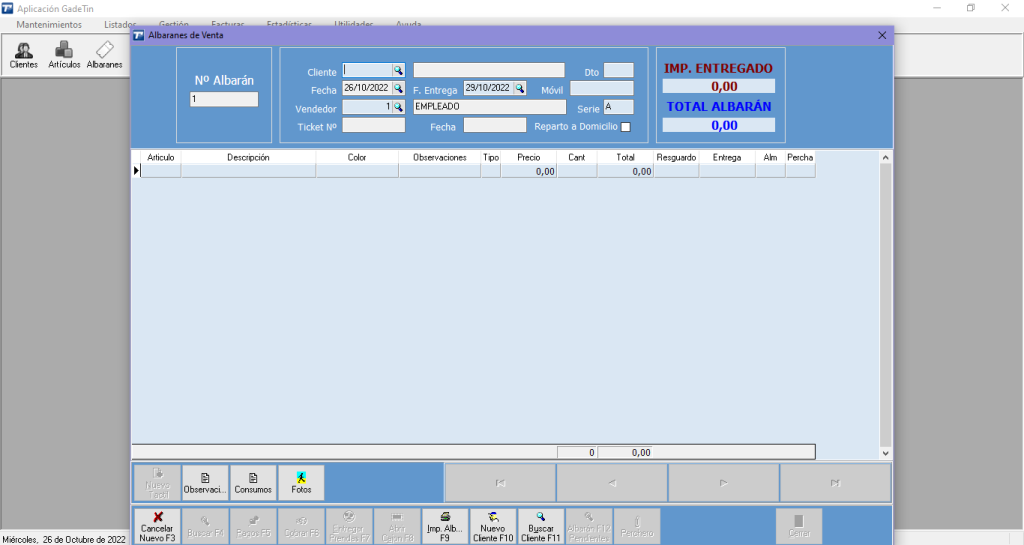The width and height of the screenshot is (1024, 545).
Task: Open the Artículos toolbar icon
Action: pos(64,54)
